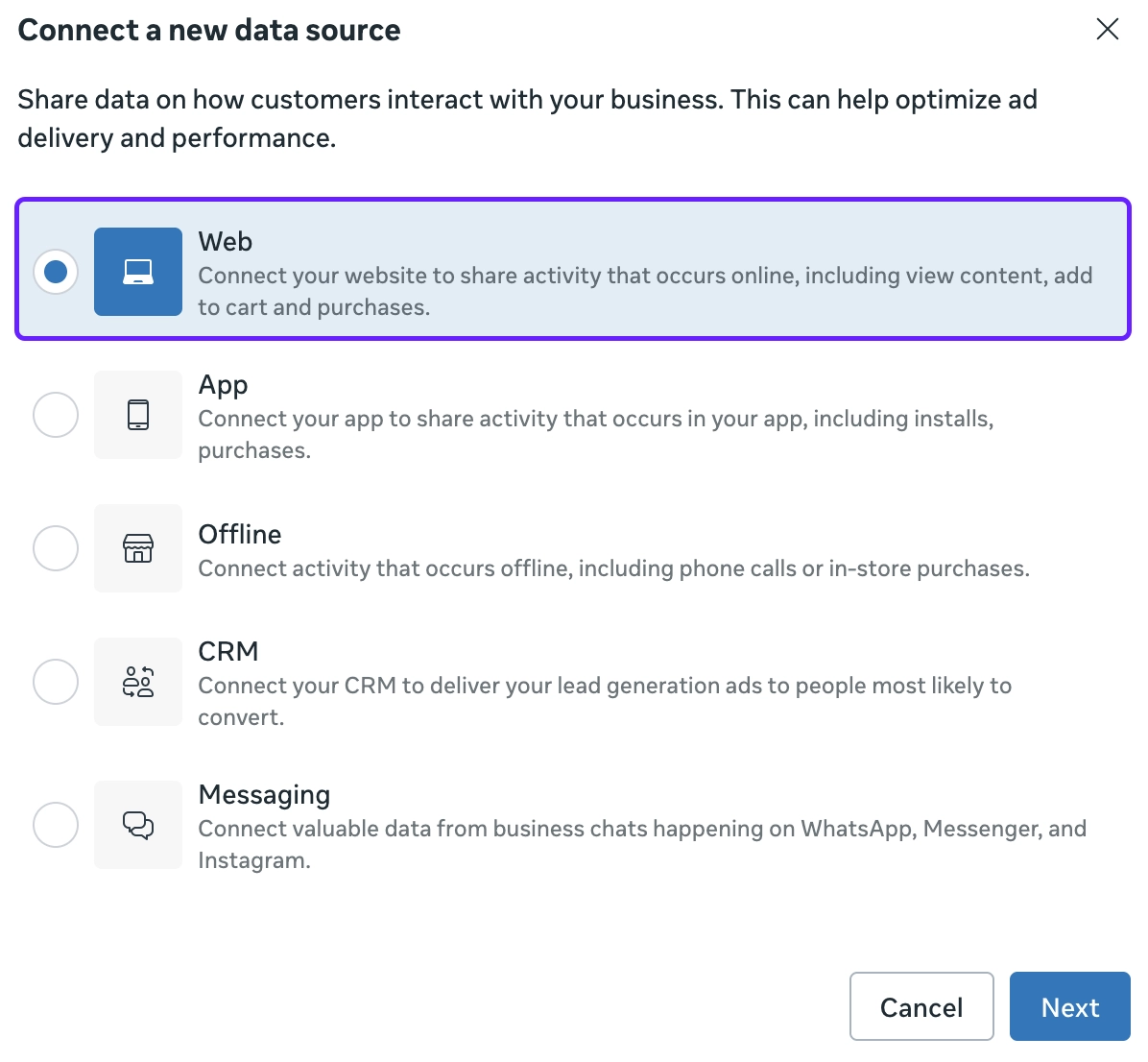
Task: Click the CRM contacts icon
Action: (x=137, y=681)
